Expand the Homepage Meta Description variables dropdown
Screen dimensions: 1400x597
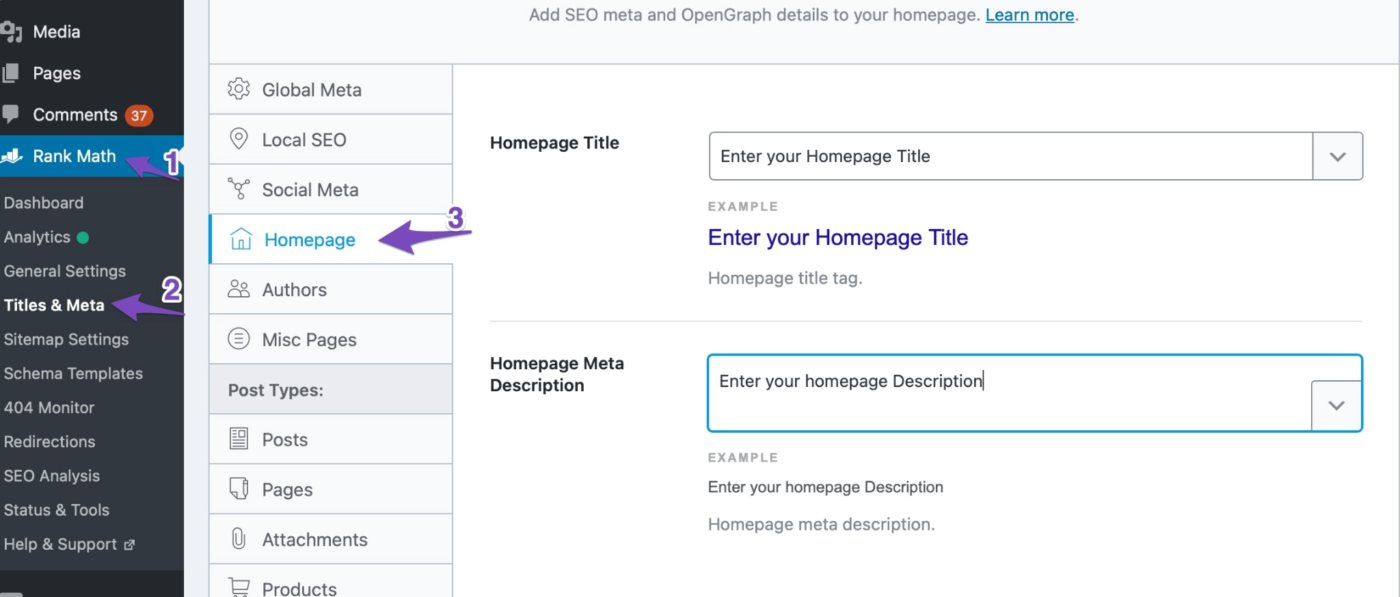1336,405
